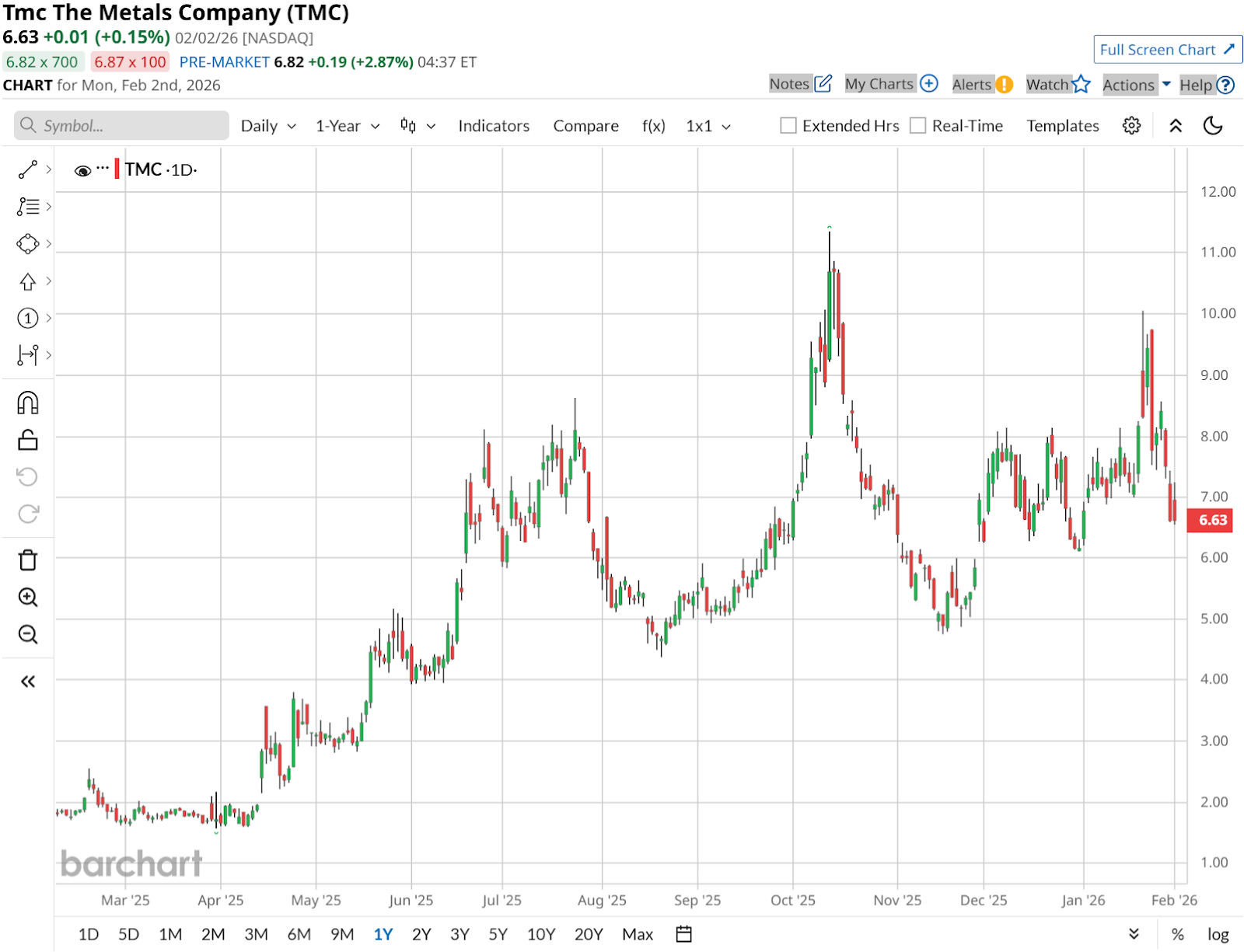
Task: Open the calendar date range picker
Action: pyautogui.click(x=684, y=934)
